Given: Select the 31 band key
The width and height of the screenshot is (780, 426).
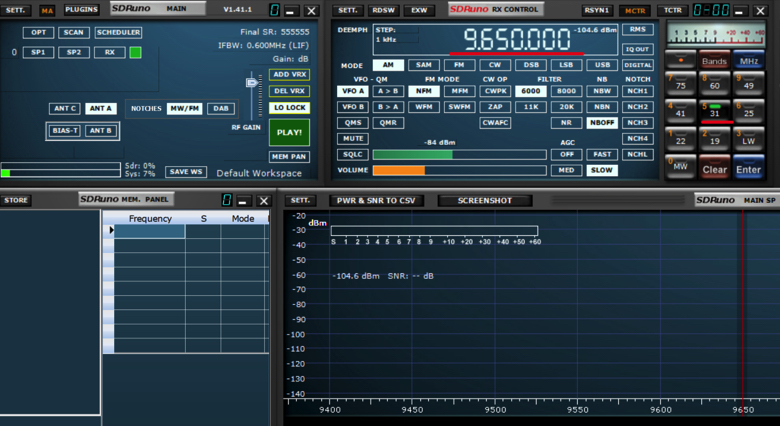Looking at the screenshot, I should [714, 111].
